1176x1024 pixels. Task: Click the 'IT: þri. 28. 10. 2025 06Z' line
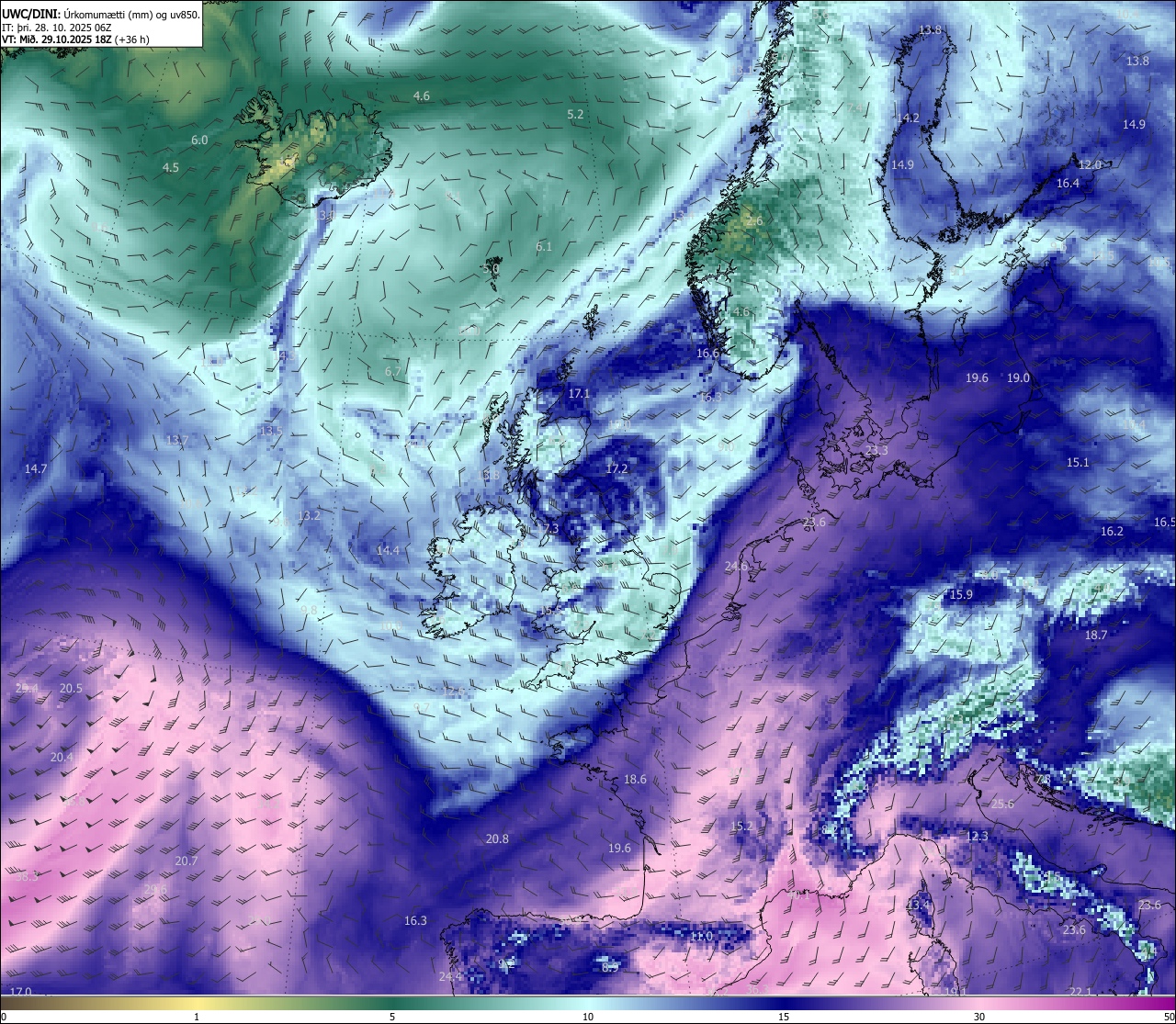(x=57, y=28)
